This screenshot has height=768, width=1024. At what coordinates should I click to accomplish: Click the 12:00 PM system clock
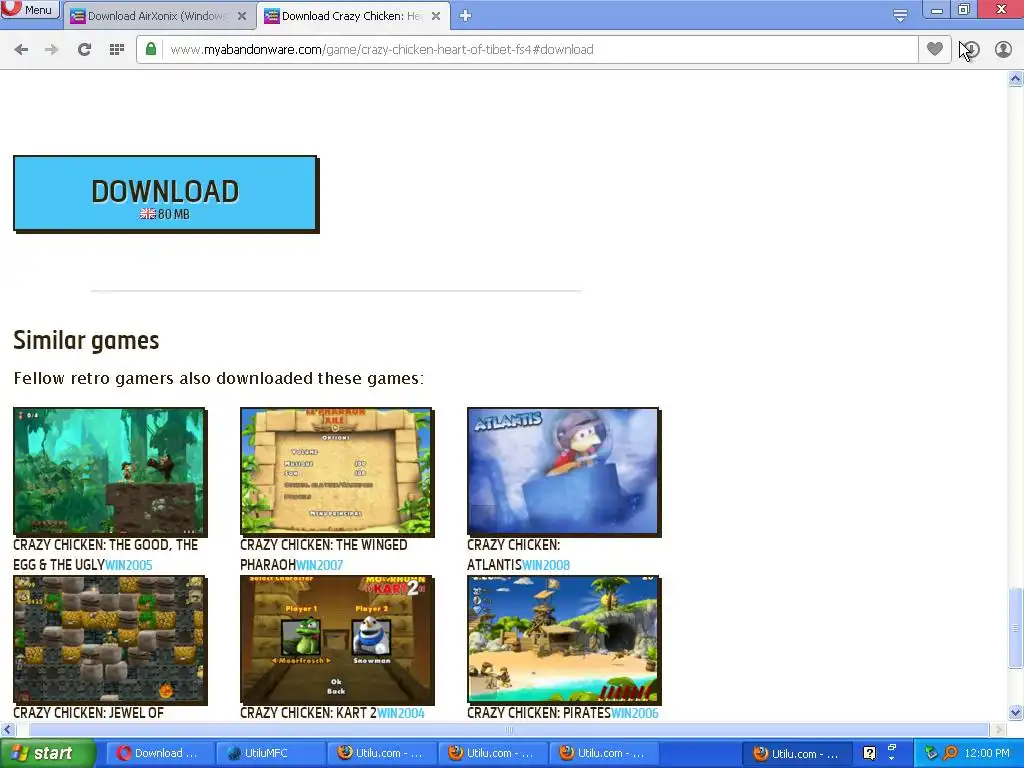pos(986,754)
